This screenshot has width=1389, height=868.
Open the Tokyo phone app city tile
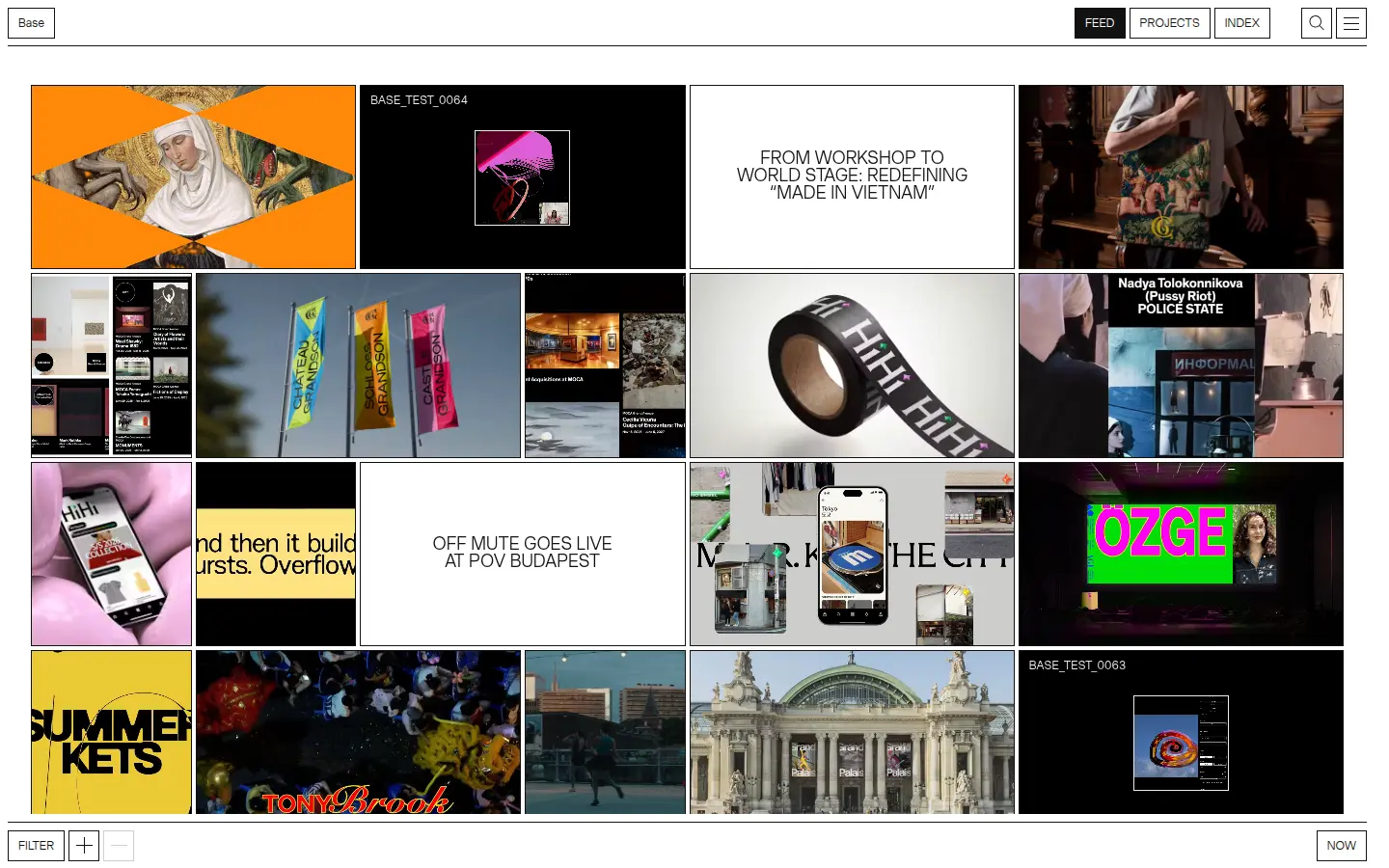coord(852,554)
